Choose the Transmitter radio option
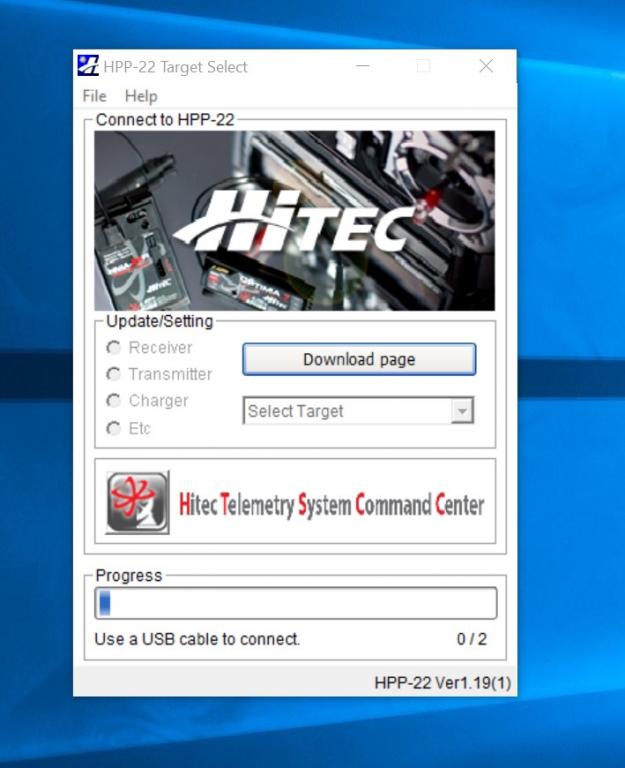The width and height of the screenshot is (625, 768). pyautogui.click(x=114, y=374)
